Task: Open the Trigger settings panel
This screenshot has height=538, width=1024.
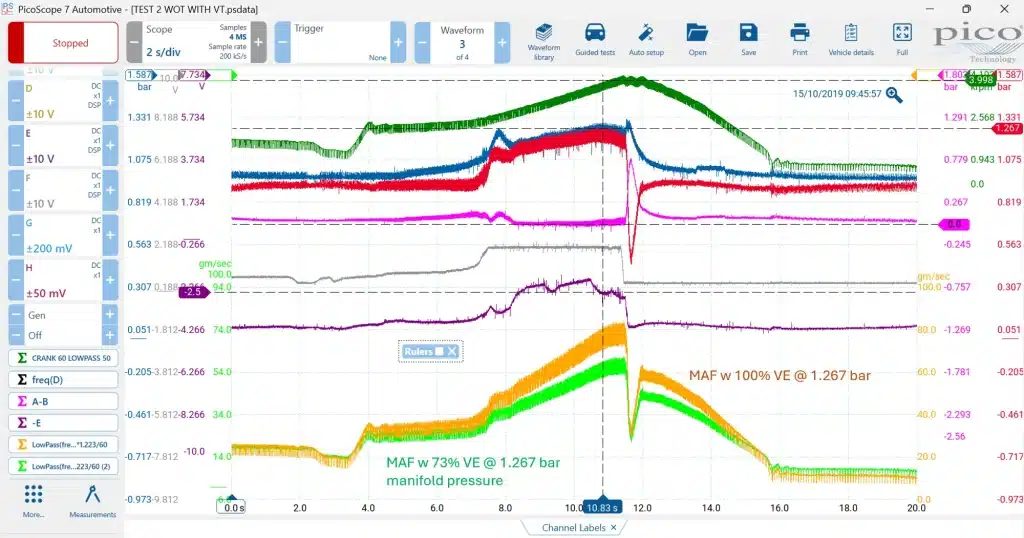Action: pyautogui.click(x=340, y=42)
